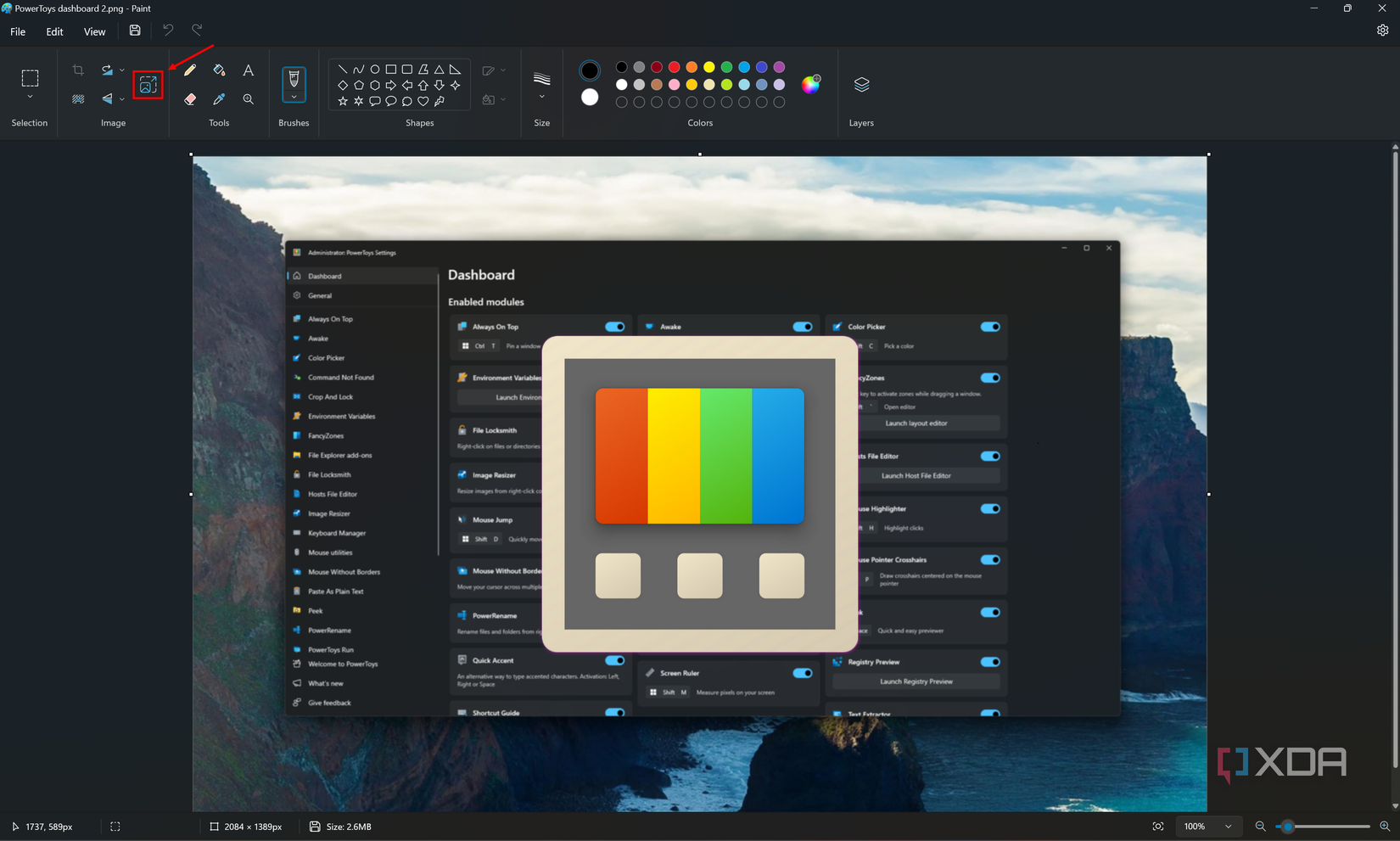Pick the red palette swatch

[x=674, y=67]
